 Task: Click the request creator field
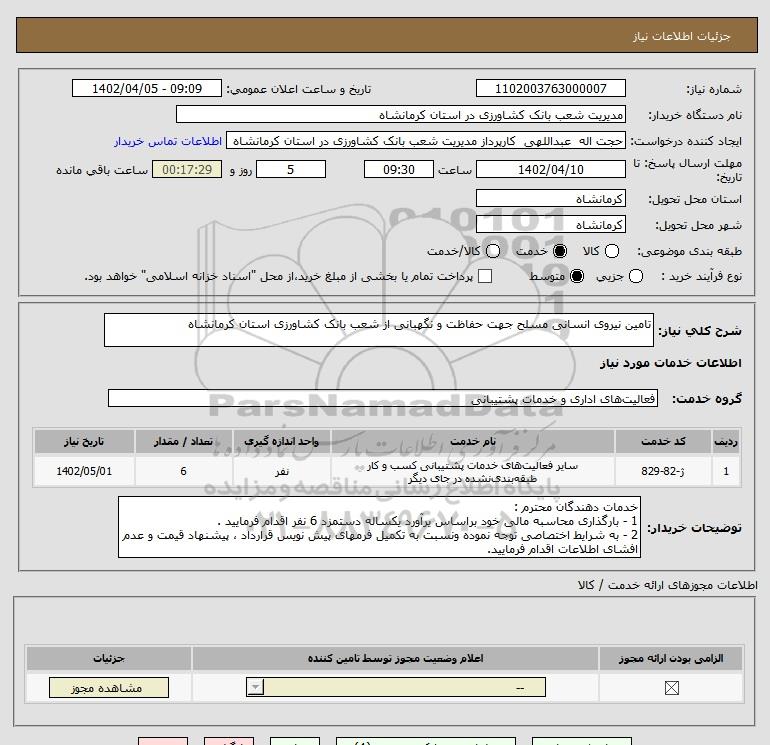(x=426, y=141)
